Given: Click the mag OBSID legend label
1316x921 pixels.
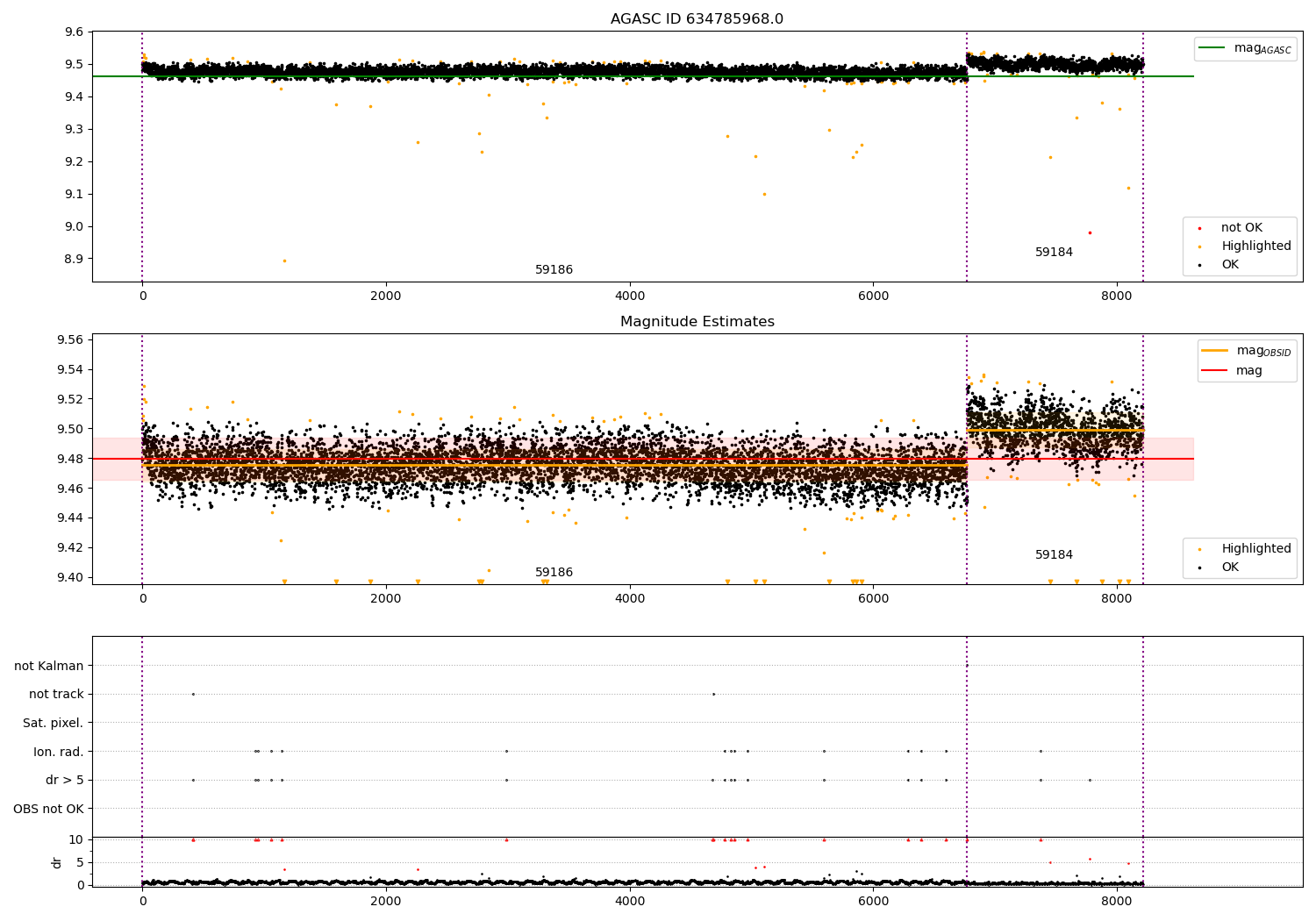Looking at the screenshot, I should (x=1263, y=351).
